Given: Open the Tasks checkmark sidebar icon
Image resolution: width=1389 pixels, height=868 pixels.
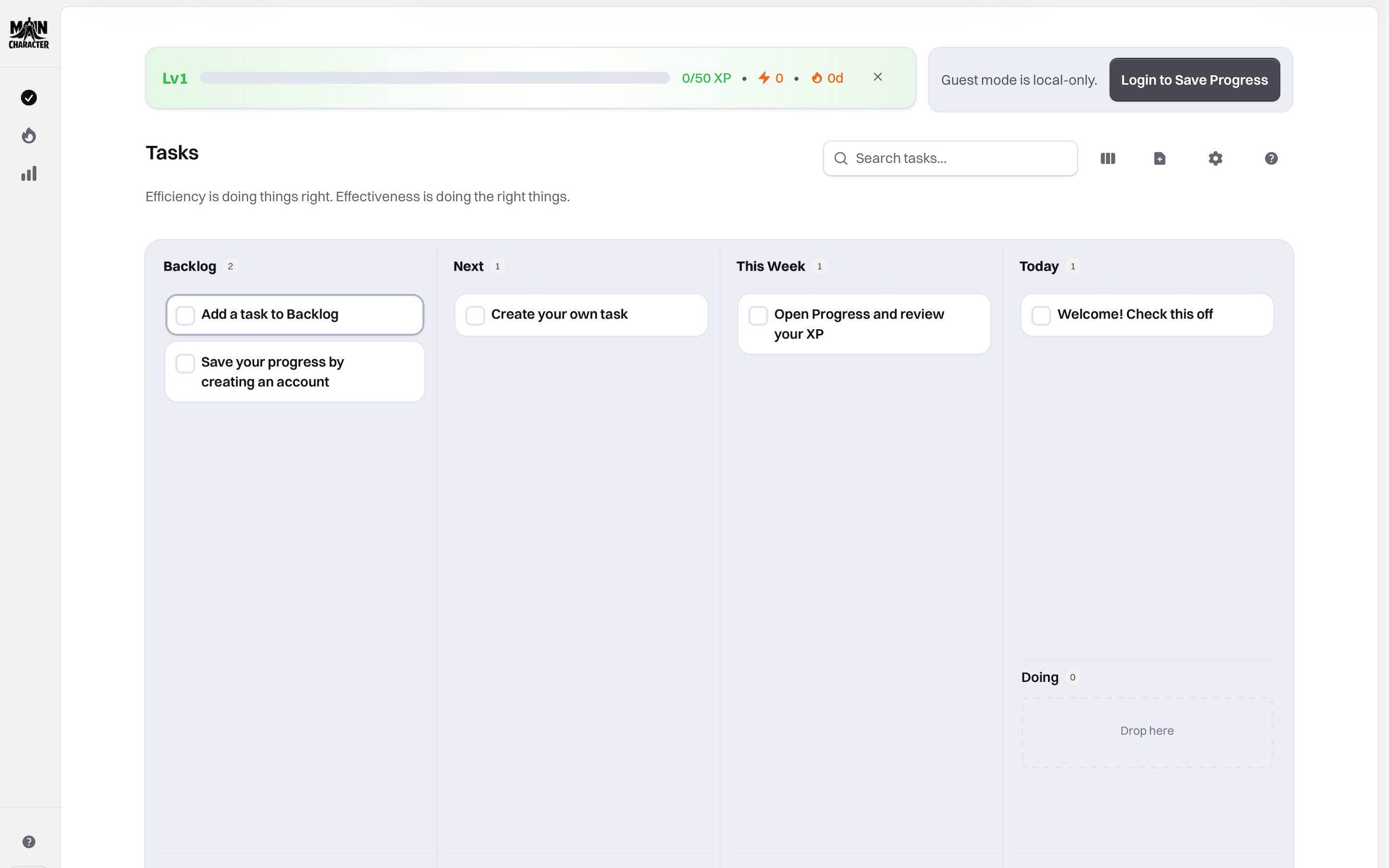Looking at the screenshot, I should [29, 98].
